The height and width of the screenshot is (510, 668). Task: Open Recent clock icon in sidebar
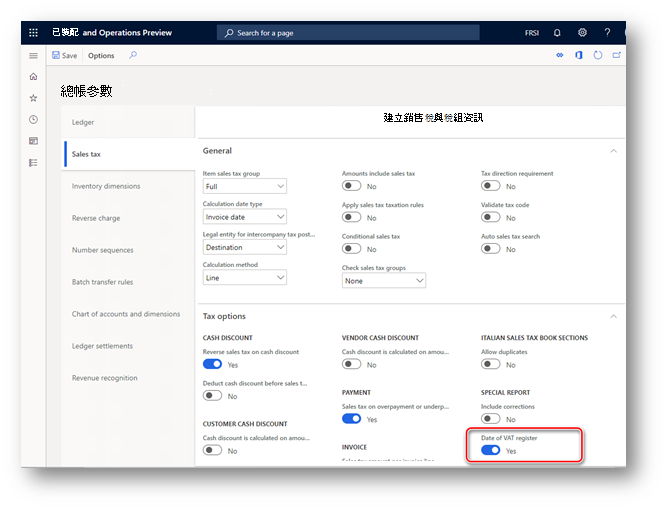point(33,120)
